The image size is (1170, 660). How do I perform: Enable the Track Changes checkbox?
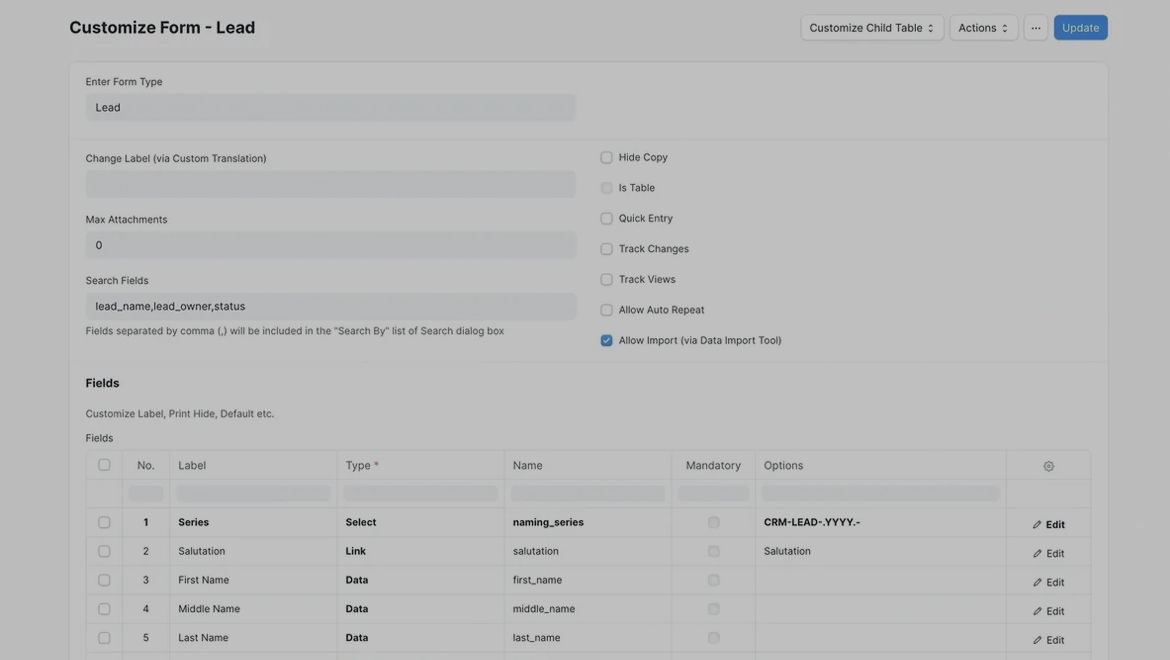pyautogui.click(x=606, y=249)
